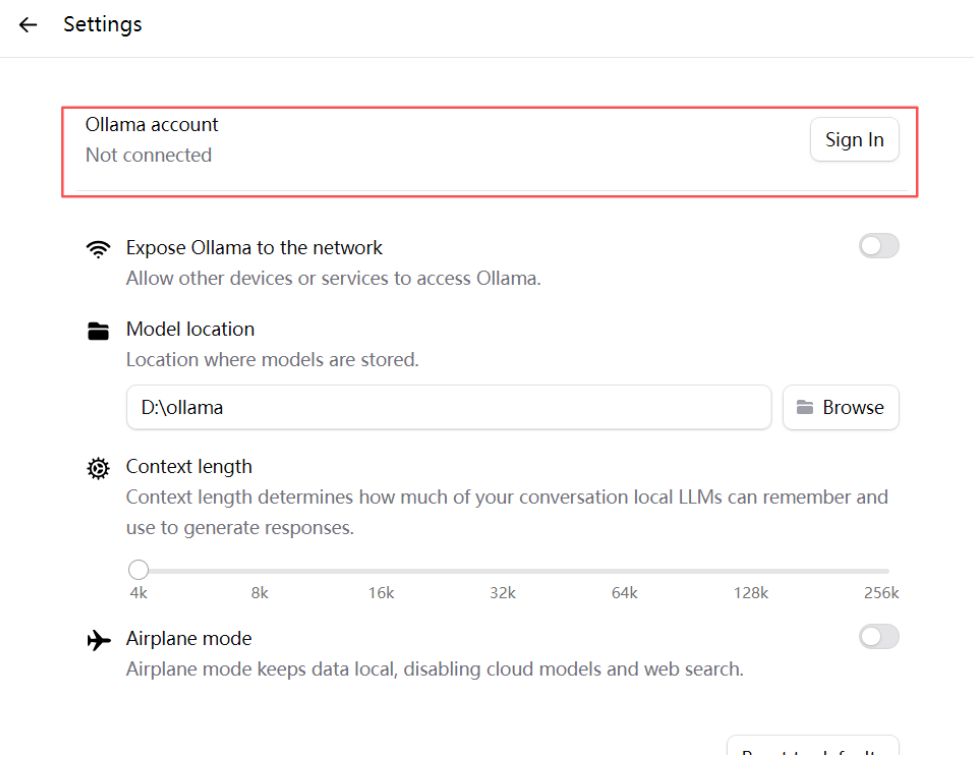This screenshot has width=974, height=776.
Task: Browse for a new model location
Action: (x=840, y=408)
